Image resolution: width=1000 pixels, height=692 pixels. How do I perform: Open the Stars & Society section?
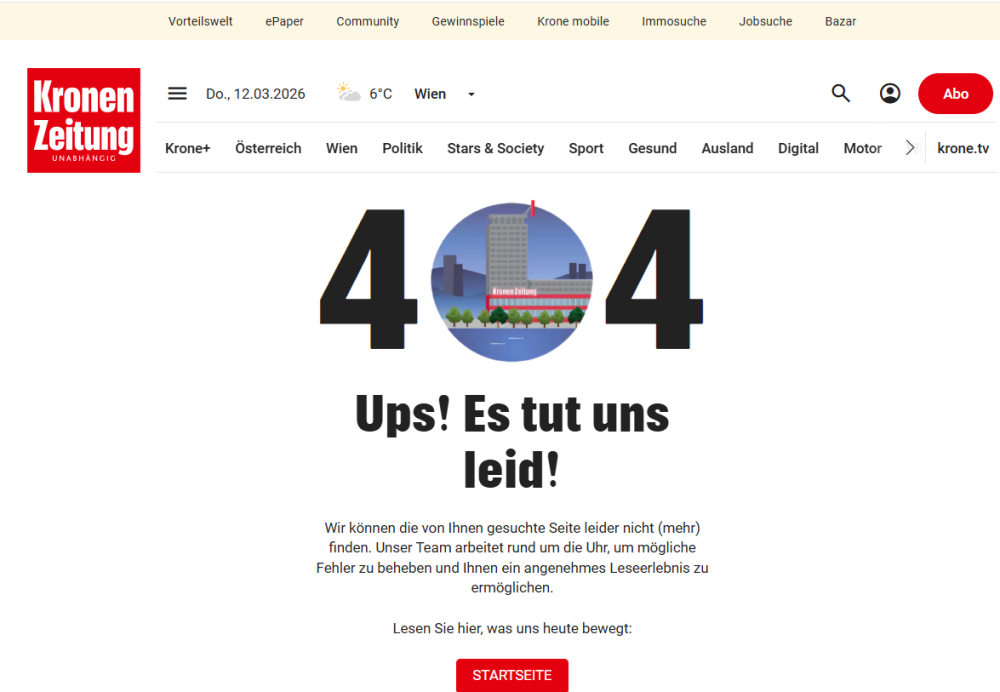[495, 147]
